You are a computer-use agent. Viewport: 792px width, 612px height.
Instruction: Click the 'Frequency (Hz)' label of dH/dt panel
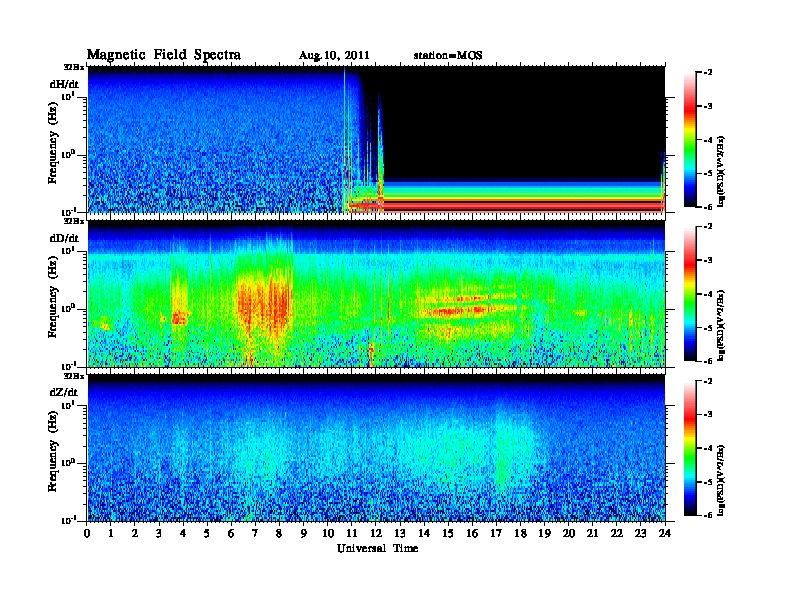coord(53,143)
